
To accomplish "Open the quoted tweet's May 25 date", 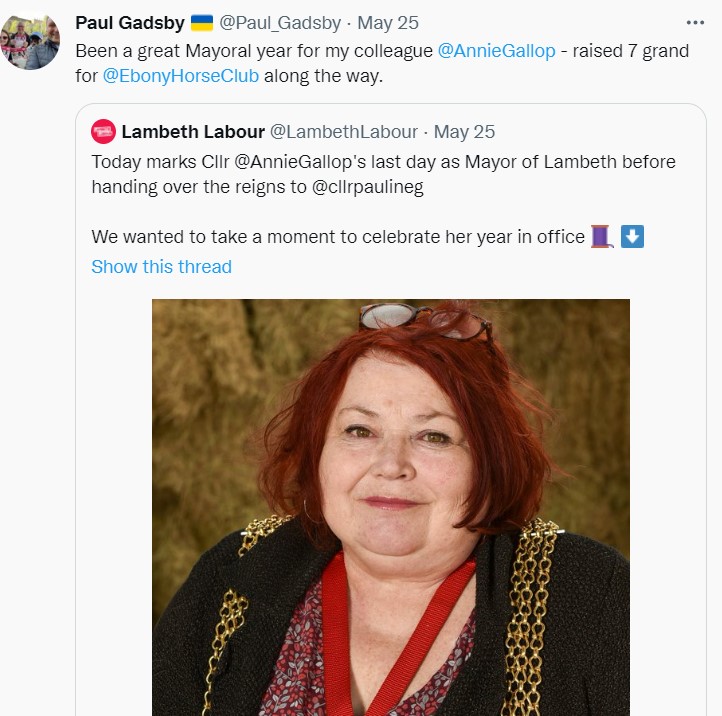I will (x=464, y=131).
